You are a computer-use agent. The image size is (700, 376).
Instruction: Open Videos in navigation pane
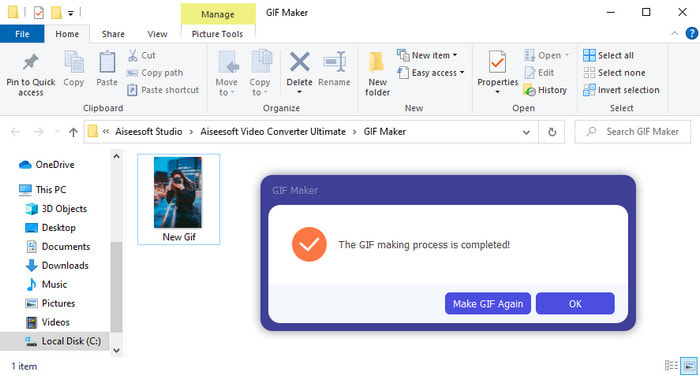pos(47,322)
